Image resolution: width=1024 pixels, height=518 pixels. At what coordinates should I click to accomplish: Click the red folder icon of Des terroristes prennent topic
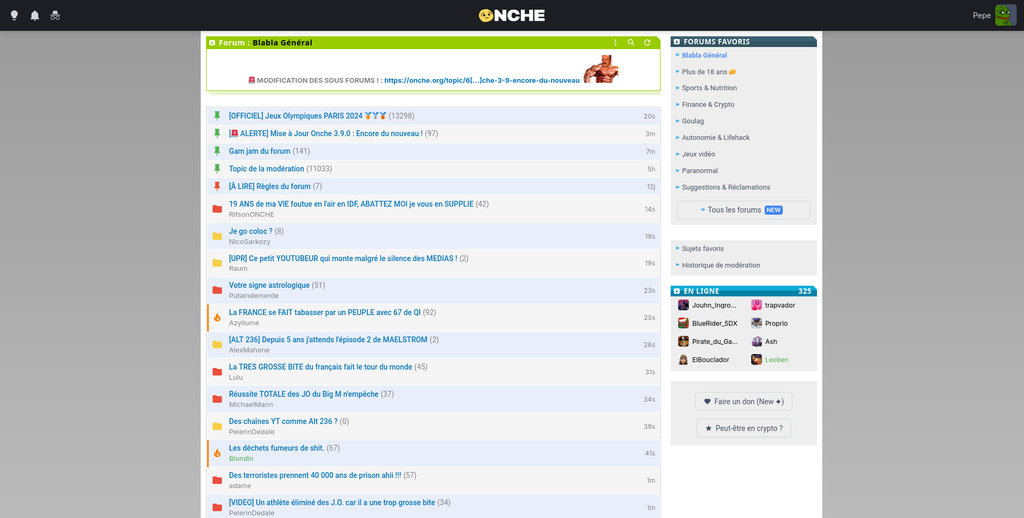click(x=217, y=480)
